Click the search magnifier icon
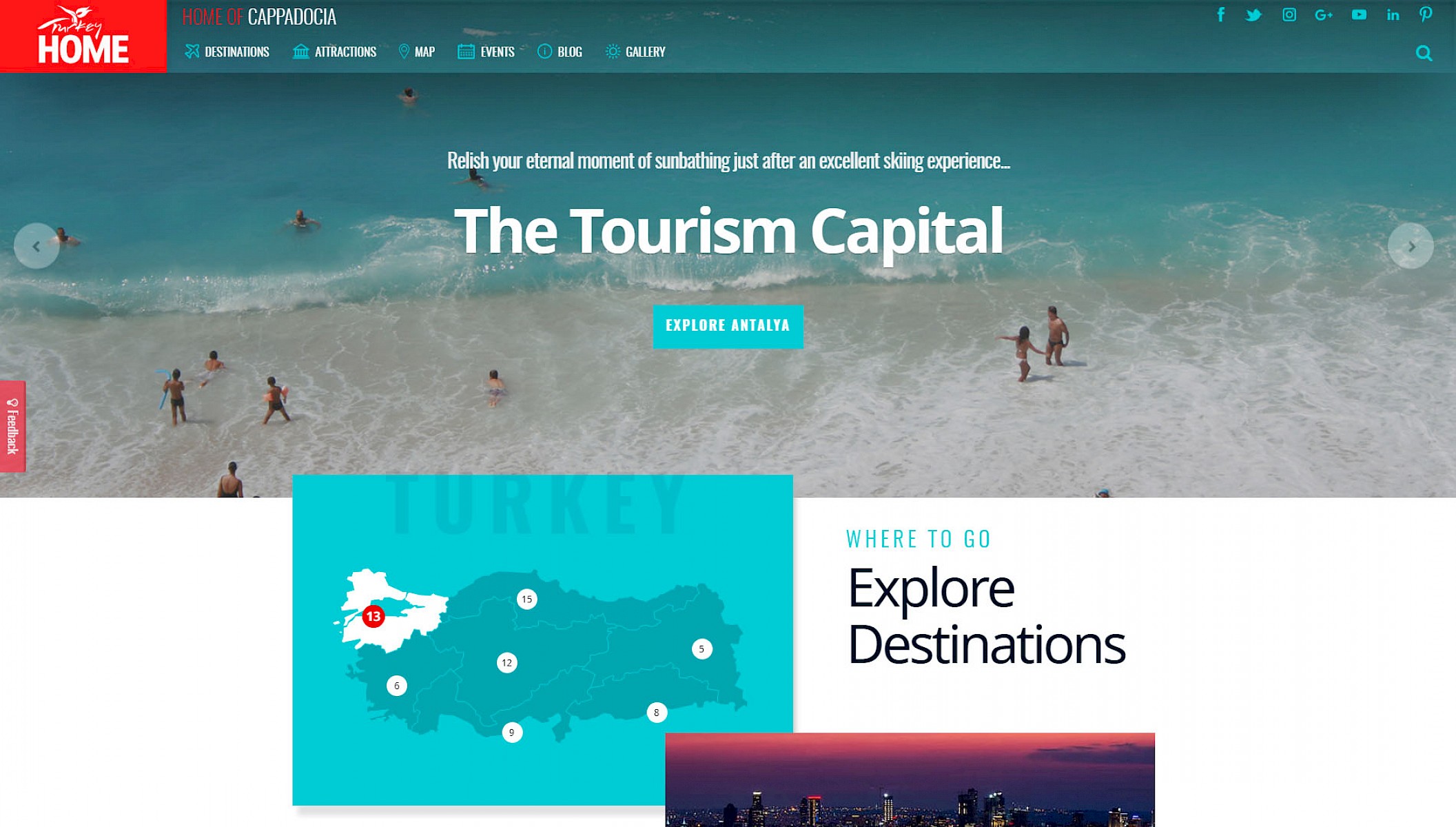The height and width of the screenshot is (827, 1456). tap(1424, 53)
